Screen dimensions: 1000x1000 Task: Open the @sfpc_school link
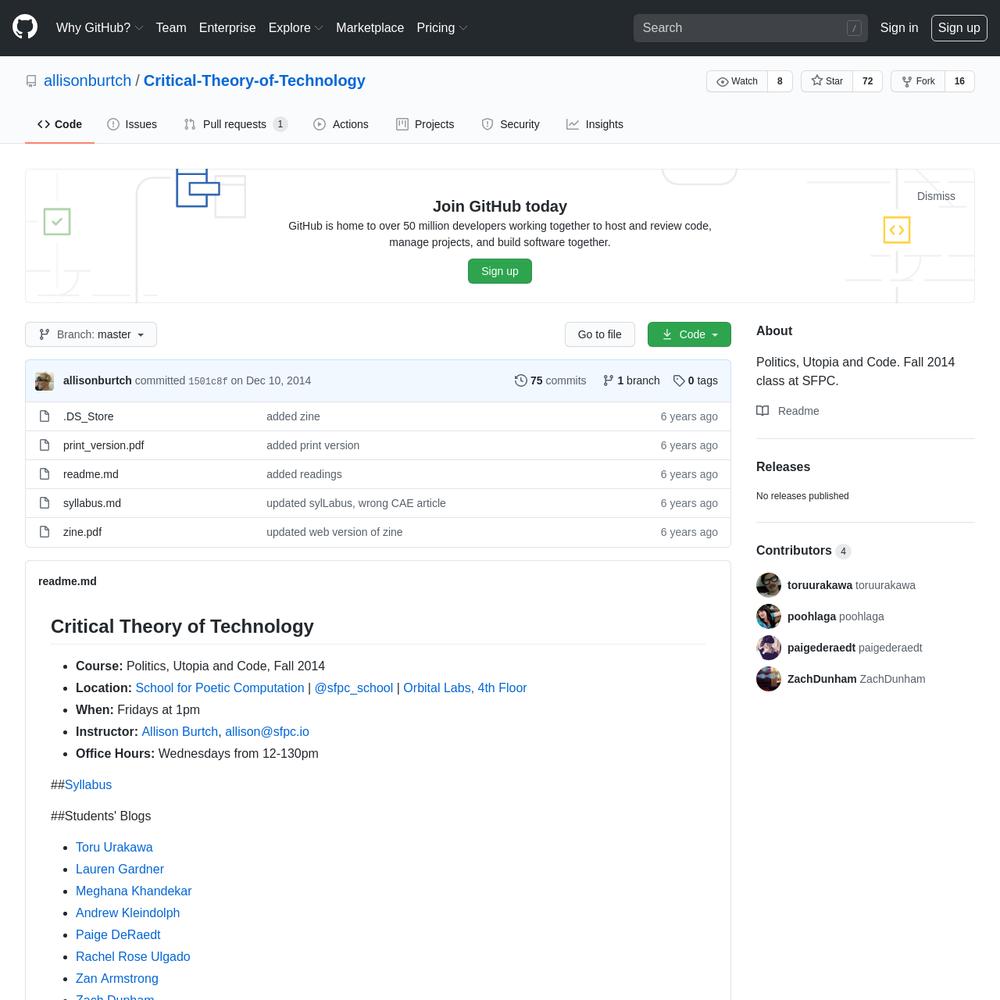click(353, 688)
